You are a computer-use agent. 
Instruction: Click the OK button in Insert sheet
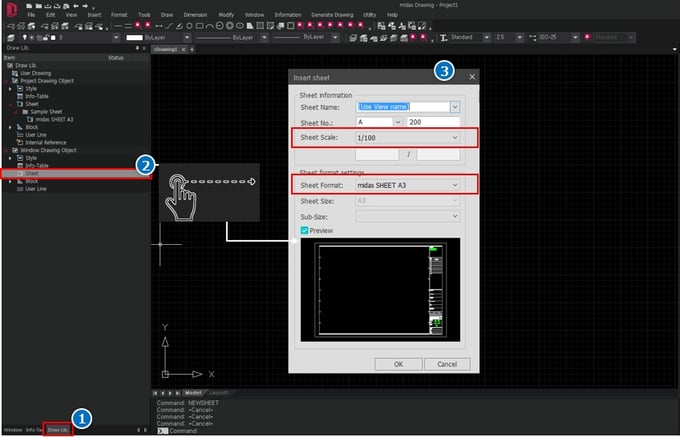(398, 364)
